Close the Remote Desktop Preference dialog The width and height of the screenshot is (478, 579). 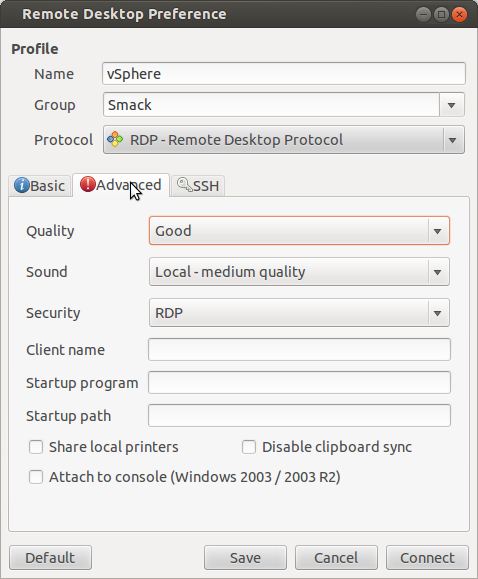[459, 15]
